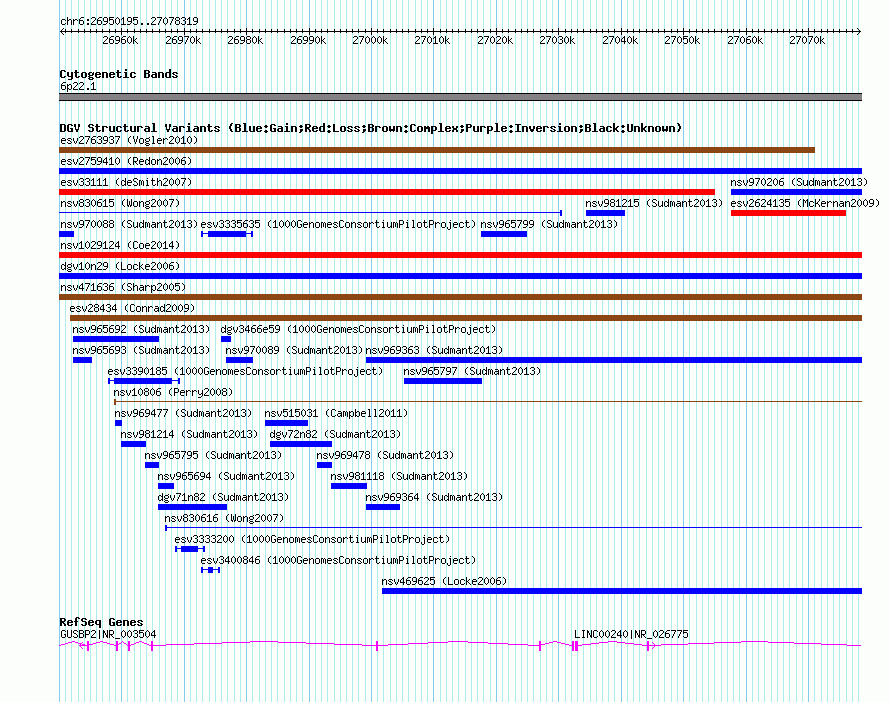Click the 27000k ruler position
The image size is (890, 702).
[x=370, y=40]
